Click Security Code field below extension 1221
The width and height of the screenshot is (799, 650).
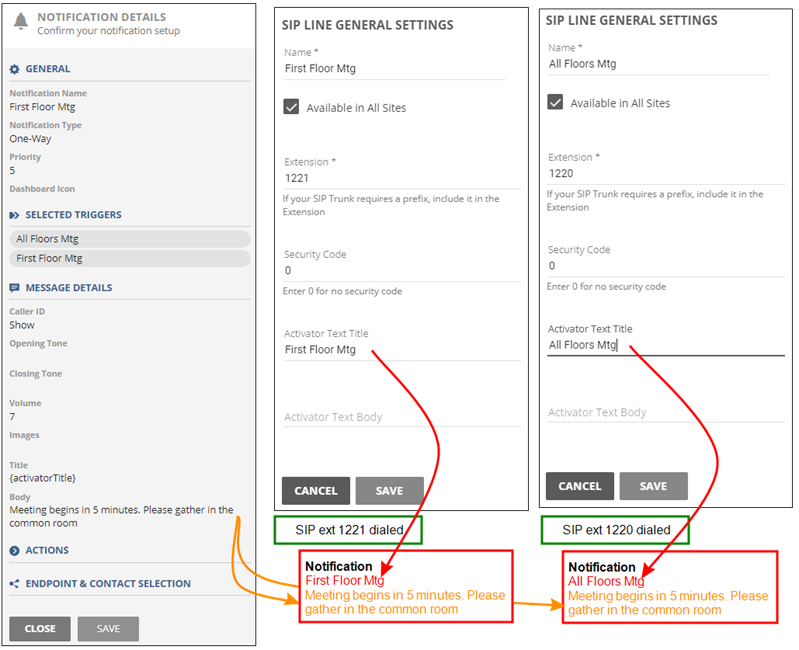tap(402, 270)
